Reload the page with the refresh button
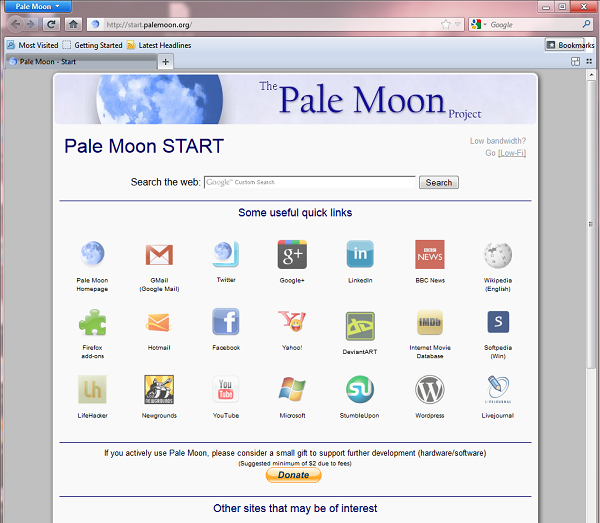Screen dimensions: 600x523 [51, 24]
